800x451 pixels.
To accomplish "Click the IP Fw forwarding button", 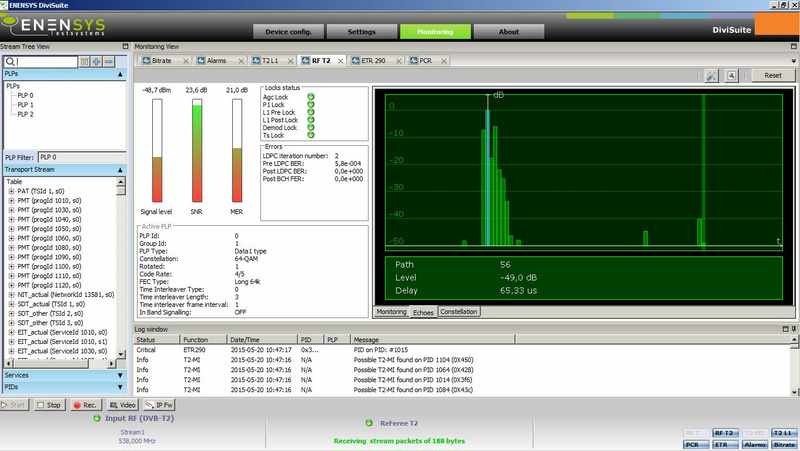I will (x=161, y=405).
